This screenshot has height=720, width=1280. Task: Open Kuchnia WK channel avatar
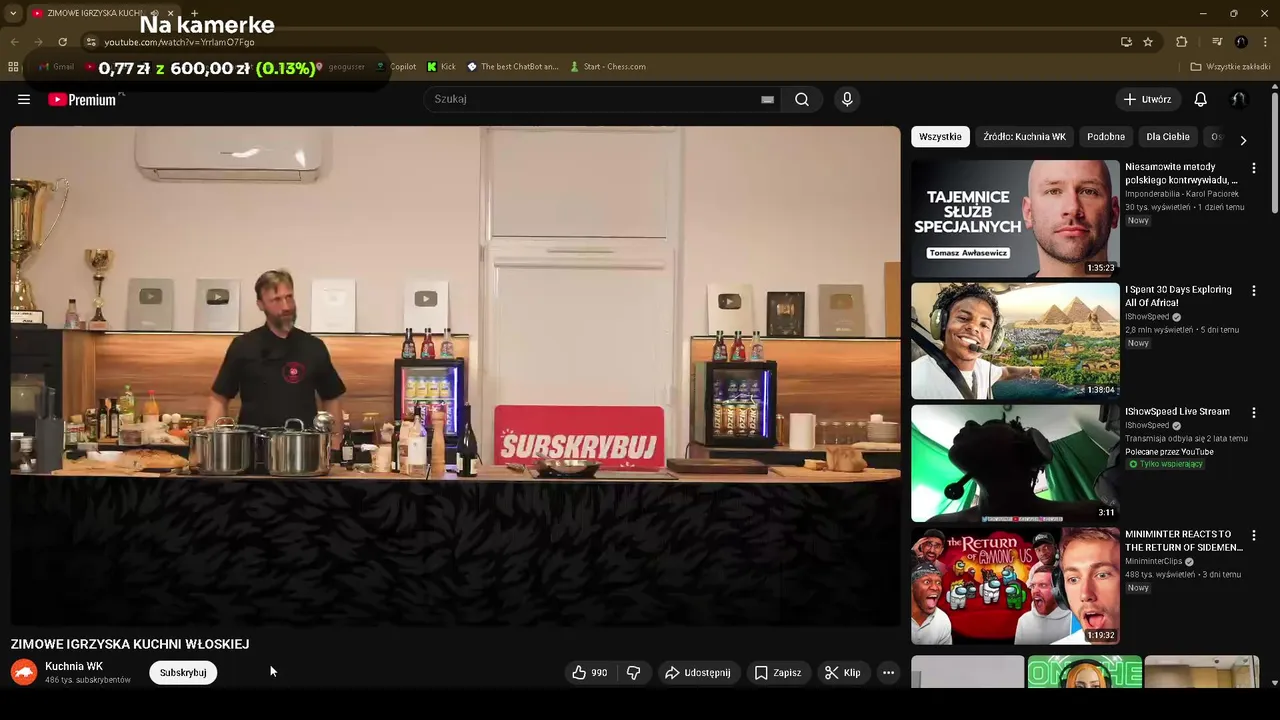[24, 672]
